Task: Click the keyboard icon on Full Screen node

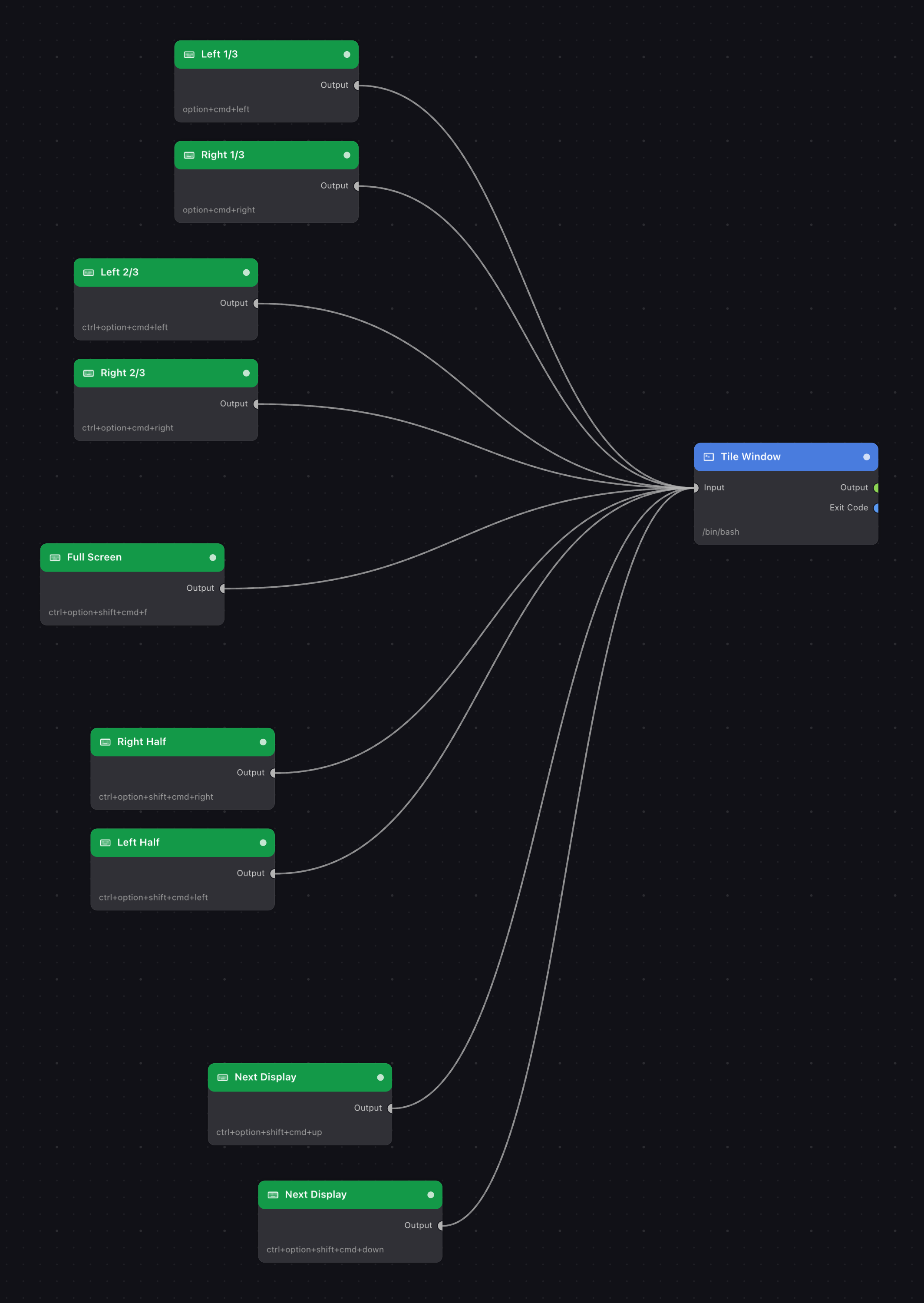Action: pyautogui.click(x=55, y=558)
